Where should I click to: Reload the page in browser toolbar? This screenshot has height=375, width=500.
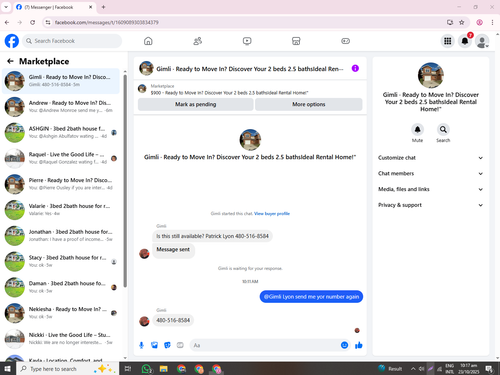pyautogui.click(x=32, y=22)
